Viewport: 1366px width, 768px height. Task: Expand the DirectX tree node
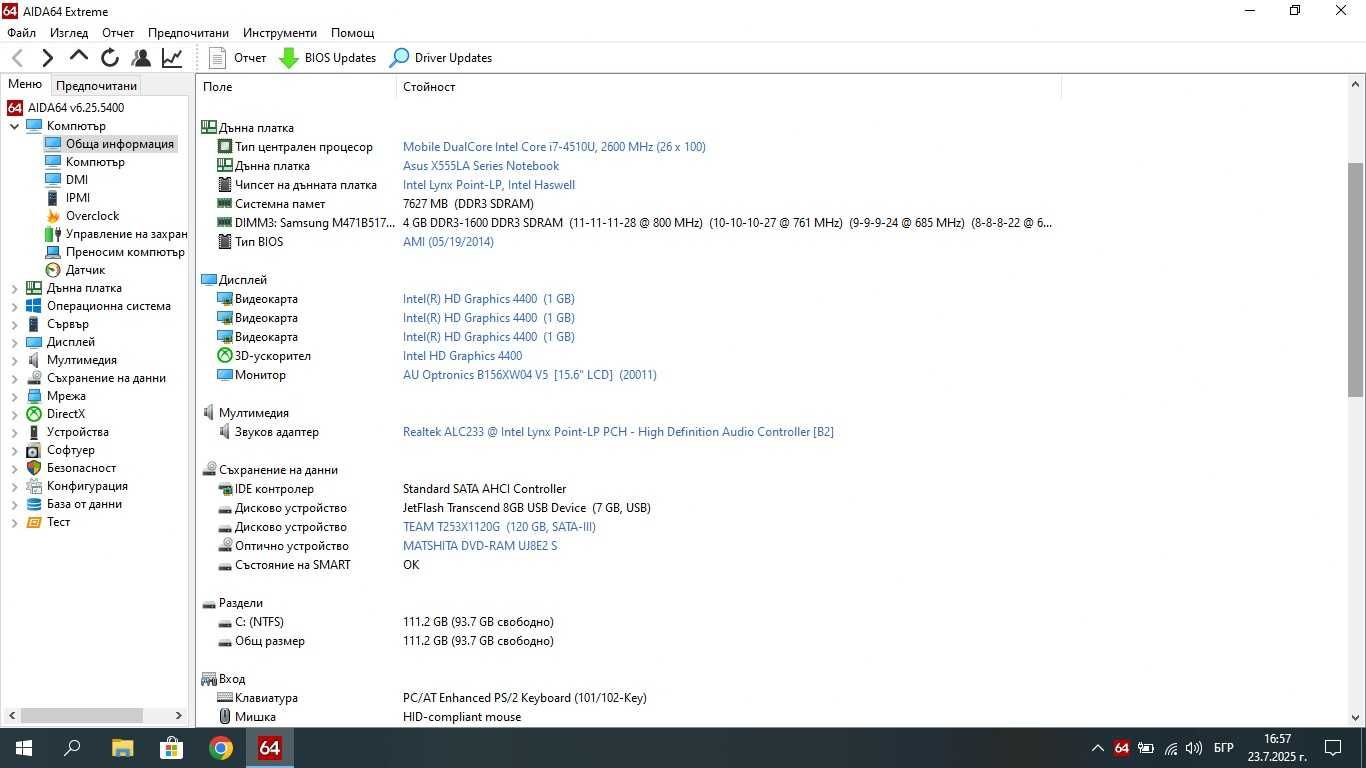point(15,414)
